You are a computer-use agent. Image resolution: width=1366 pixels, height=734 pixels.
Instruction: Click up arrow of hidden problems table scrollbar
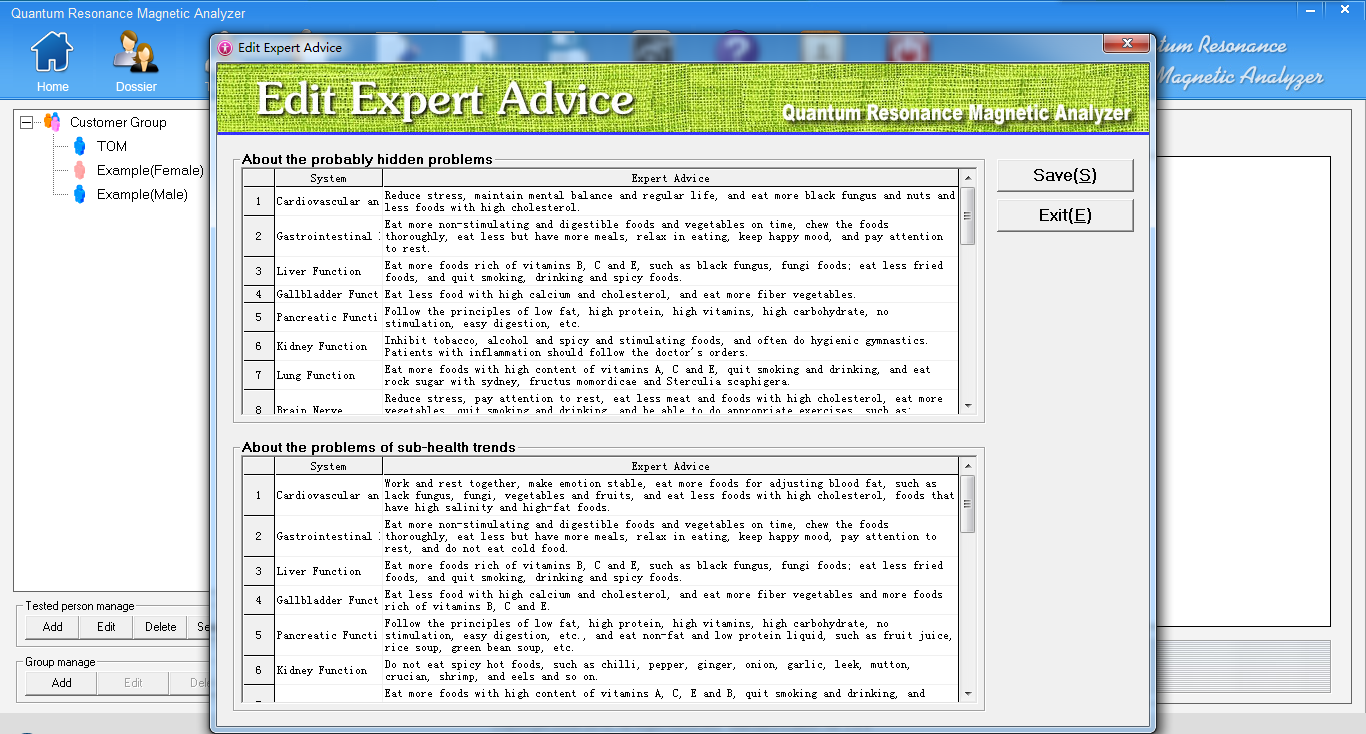click(967, 177)
